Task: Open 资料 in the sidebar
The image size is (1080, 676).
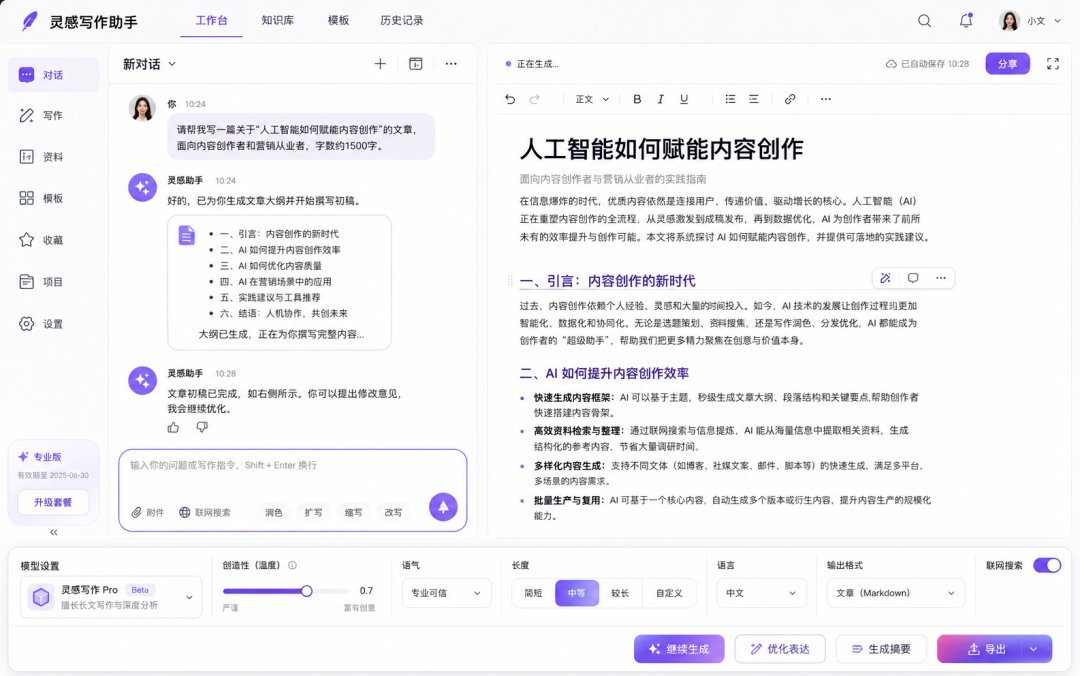Action: (53, 157)
